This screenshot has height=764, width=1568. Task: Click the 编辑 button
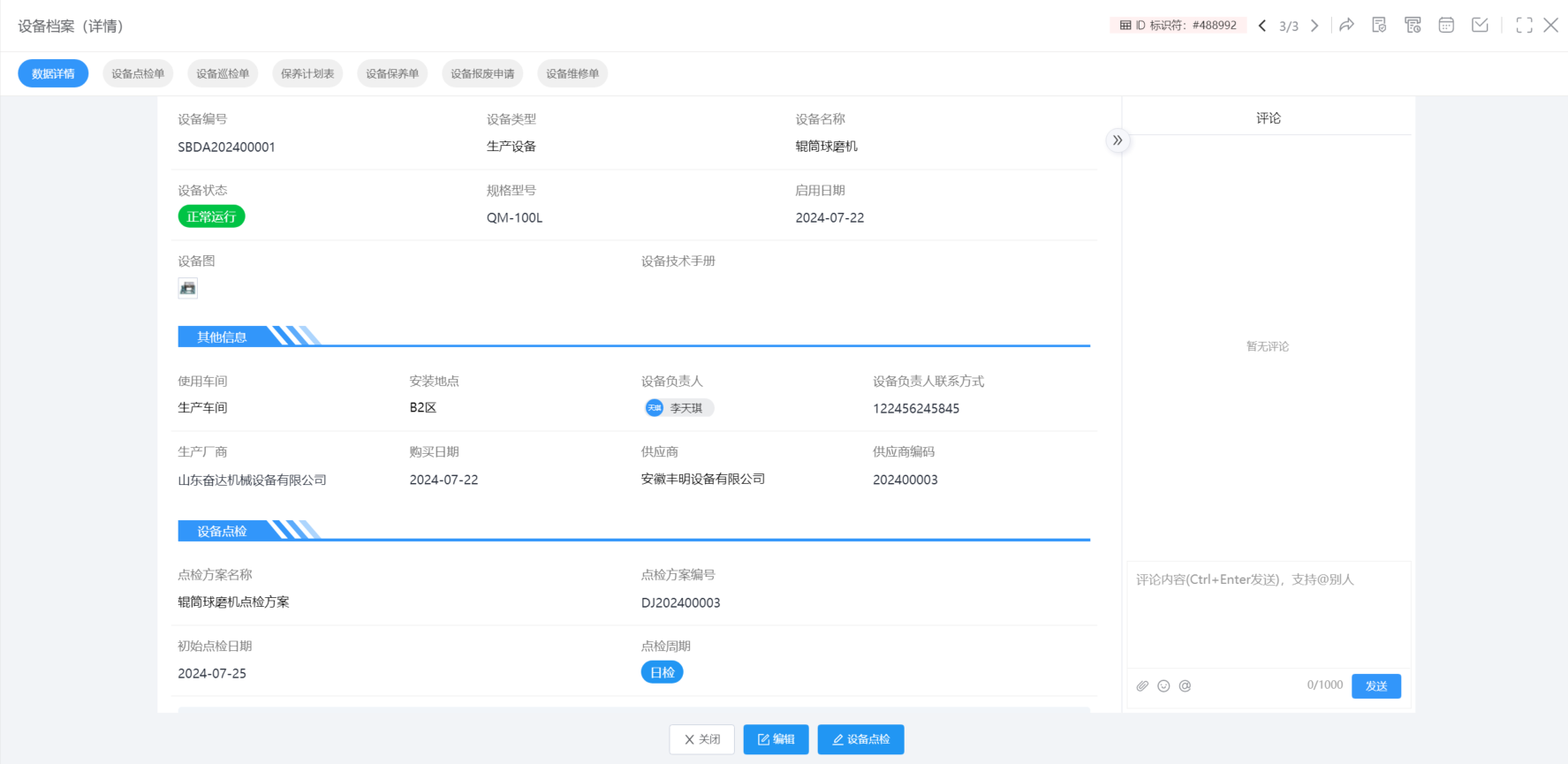tap(776, 739)
